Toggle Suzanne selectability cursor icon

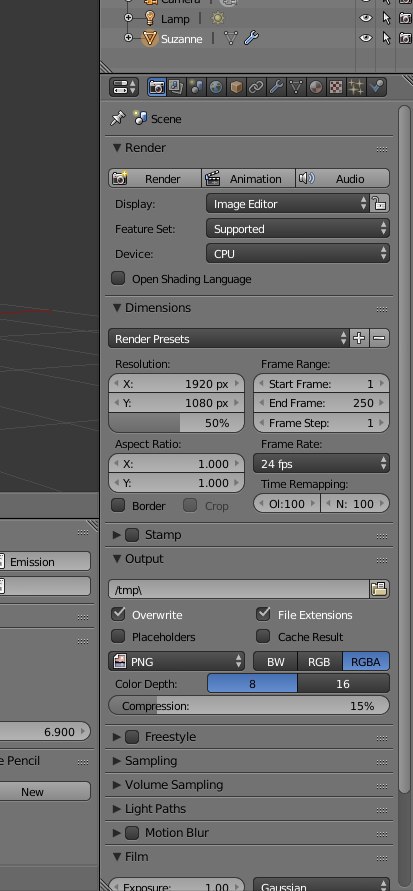coord(386,38)
